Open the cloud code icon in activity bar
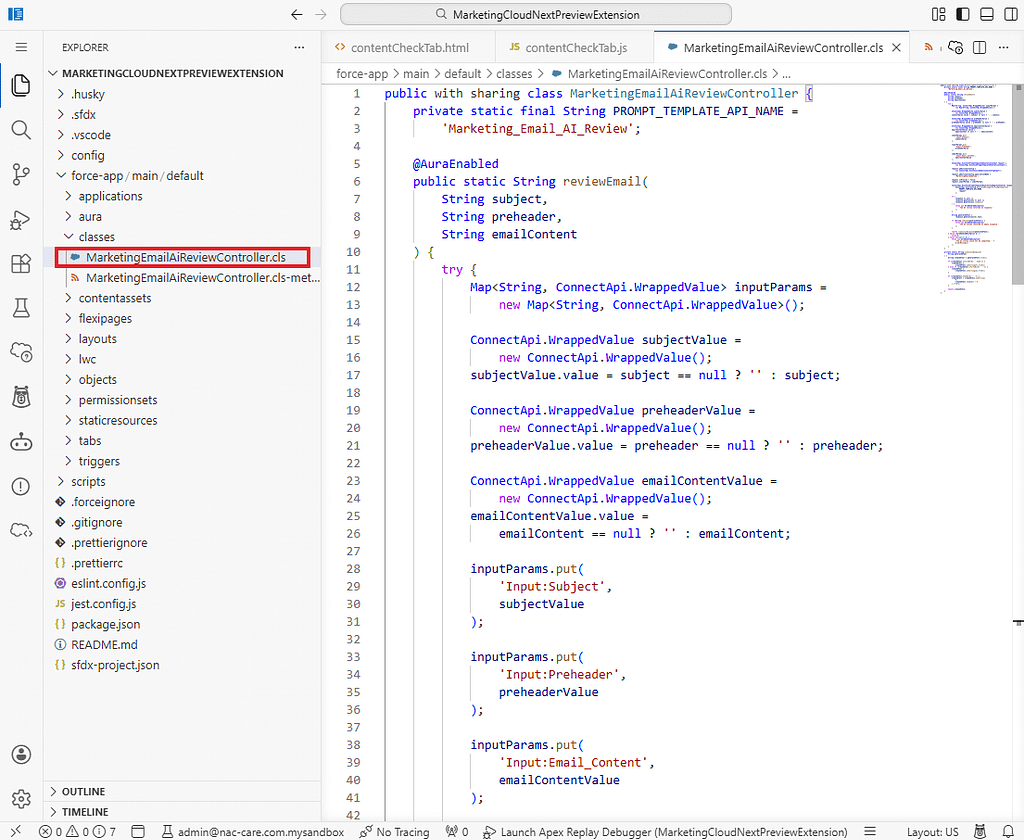Image resolution: width=1024 pixels, height=840 pixels. [x=21, y=530]
